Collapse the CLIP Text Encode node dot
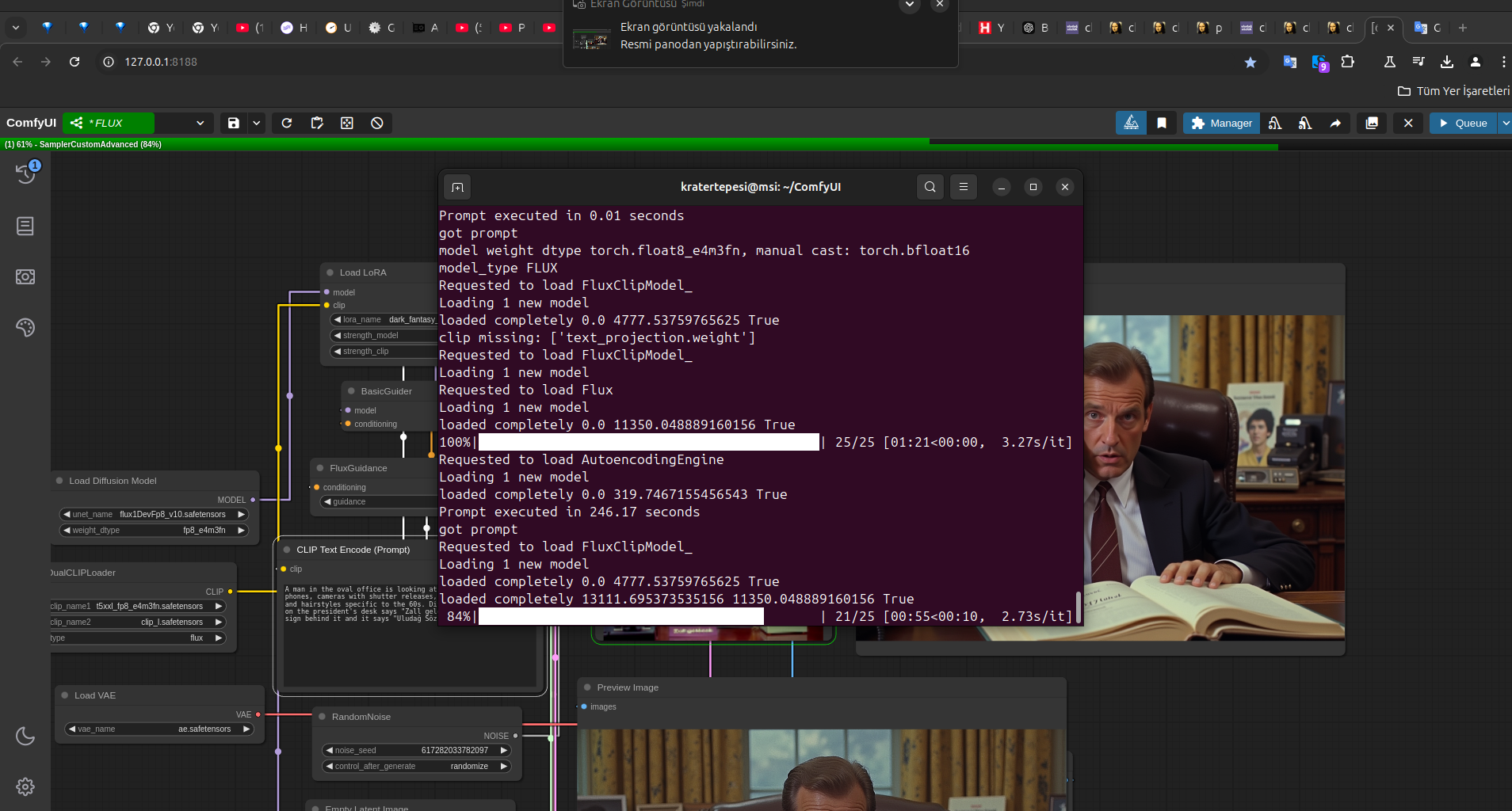This screenshot has width=1512, height=811. click(287, 550)
